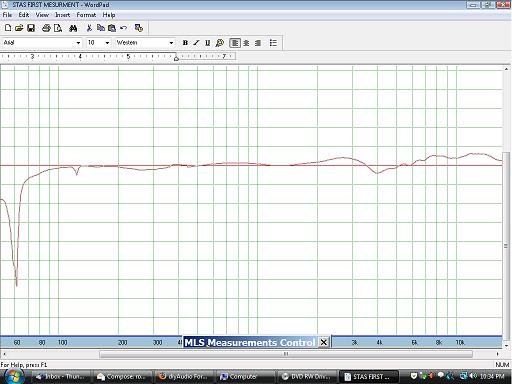512x384 pixels.
Task: Toggle bold formatting
Action: pos(185,43)
